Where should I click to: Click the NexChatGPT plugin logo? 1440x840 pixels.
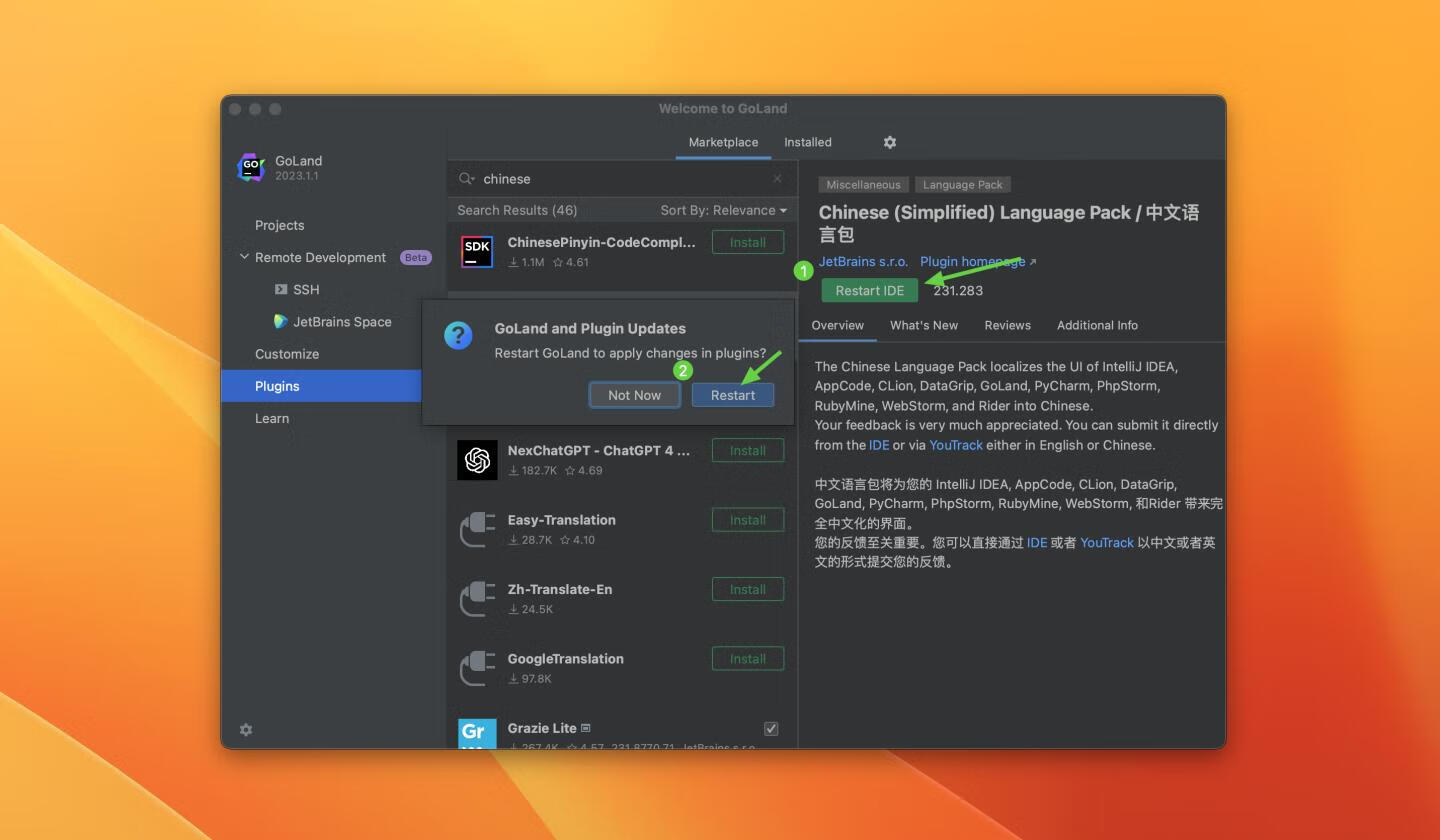477,460
